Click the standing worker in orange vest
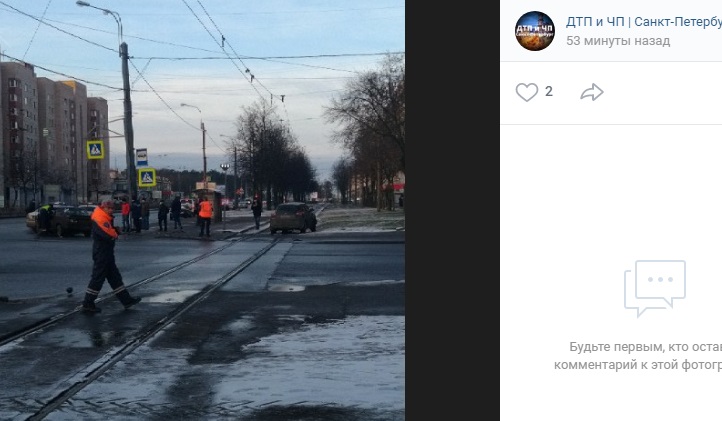The height and width of the screenshot is (421, 722). tap(205, 217)
